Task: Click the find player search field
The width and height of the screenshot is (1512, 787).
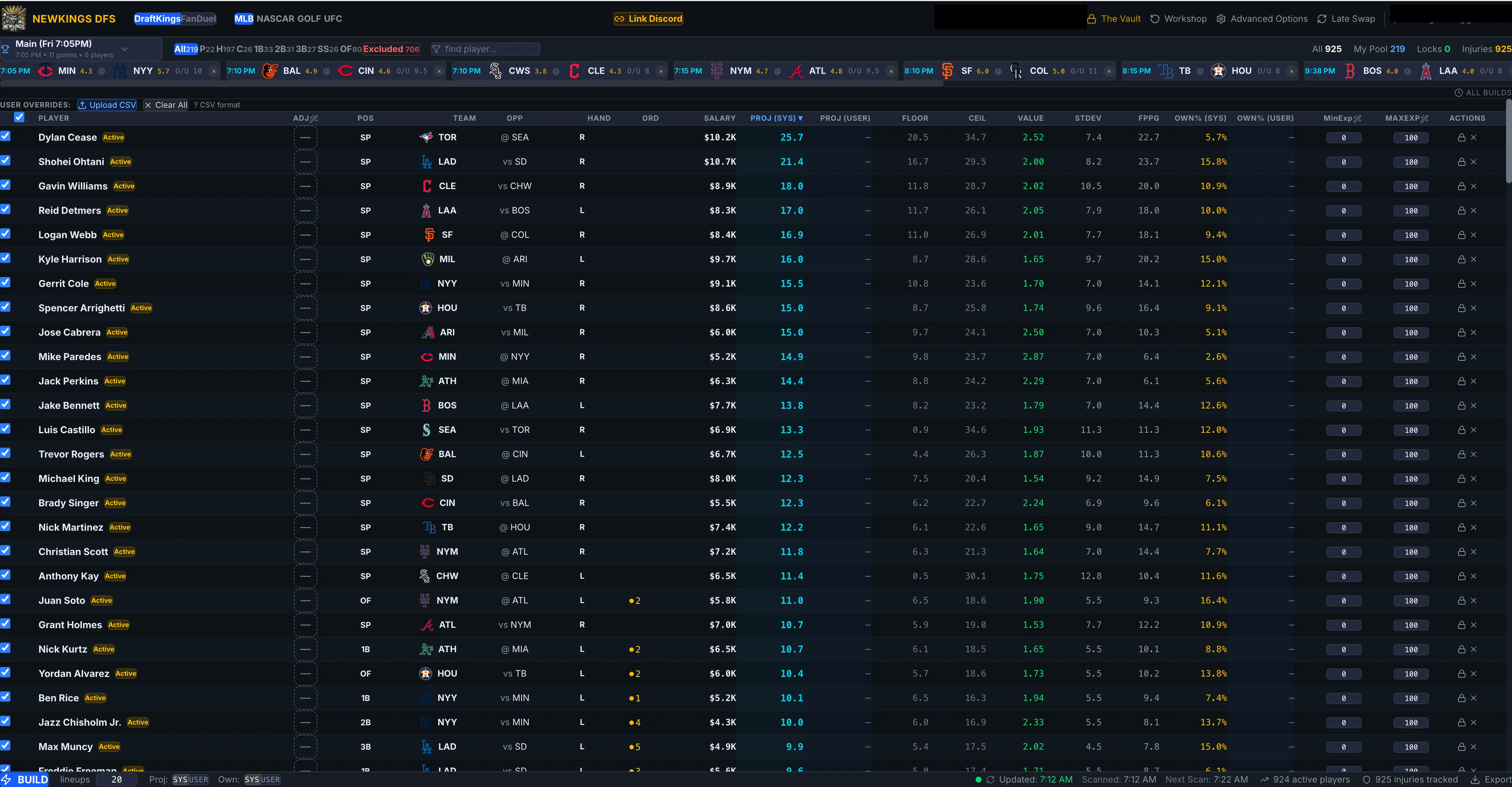Action: coord(486,49)
